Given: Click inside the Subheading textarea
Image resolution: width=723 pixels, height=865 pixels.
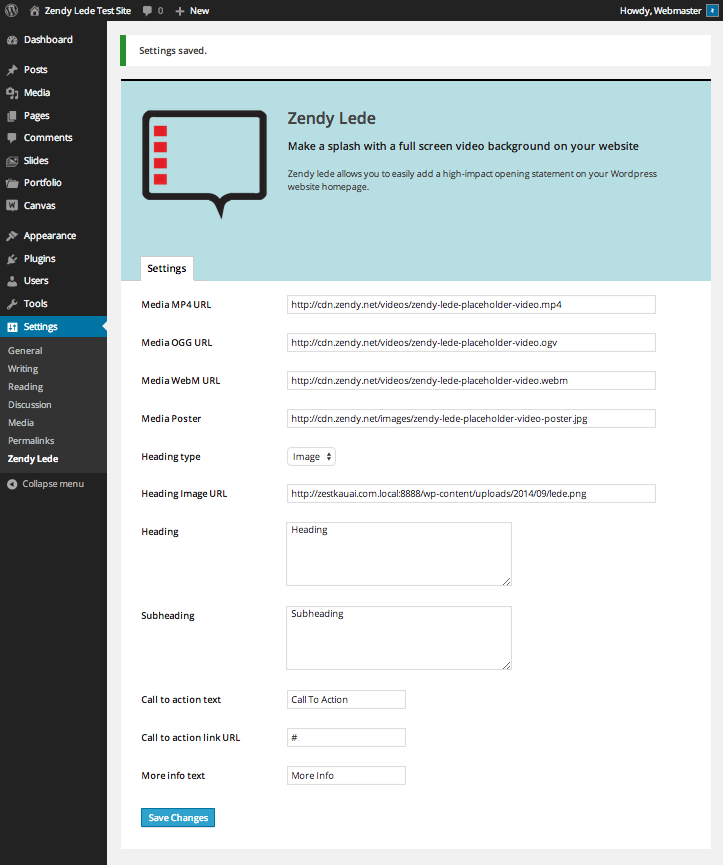Looking at the screenshot, I should [399, 638].
